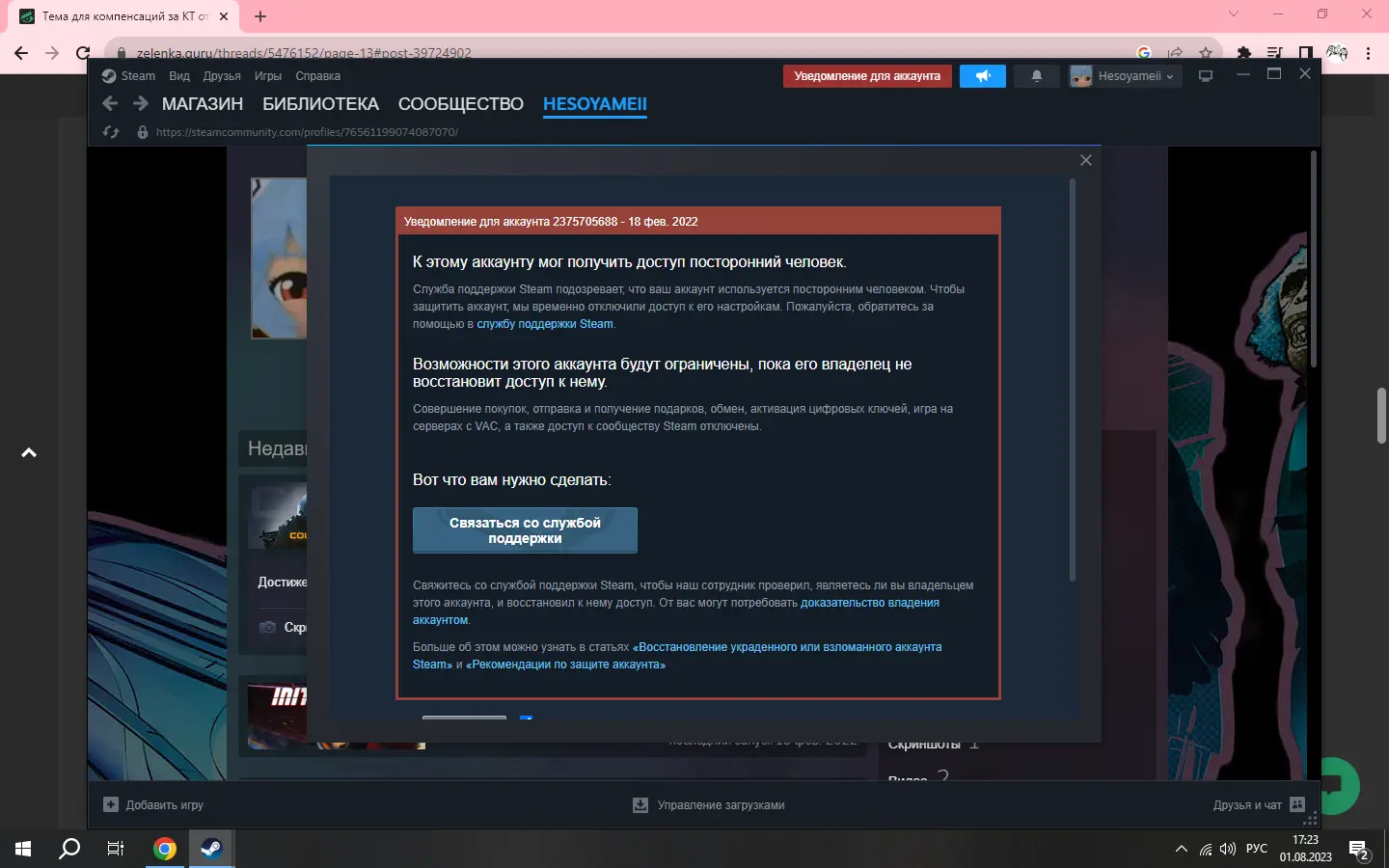The height and width of the screenshot is (868, 1389).
Task: Go to the БИБЛИОТЕКА tab
Action: point(321,104)
